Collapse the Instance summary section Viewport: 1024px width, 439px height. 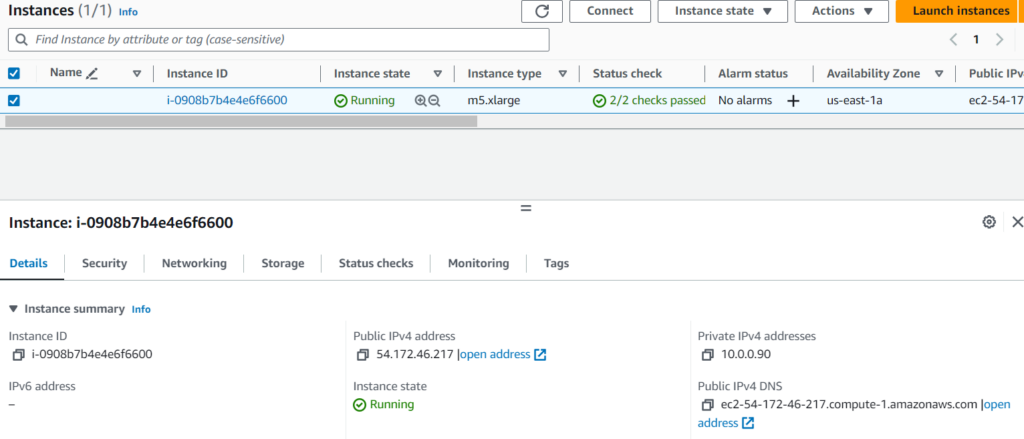(x=13, y=309)
